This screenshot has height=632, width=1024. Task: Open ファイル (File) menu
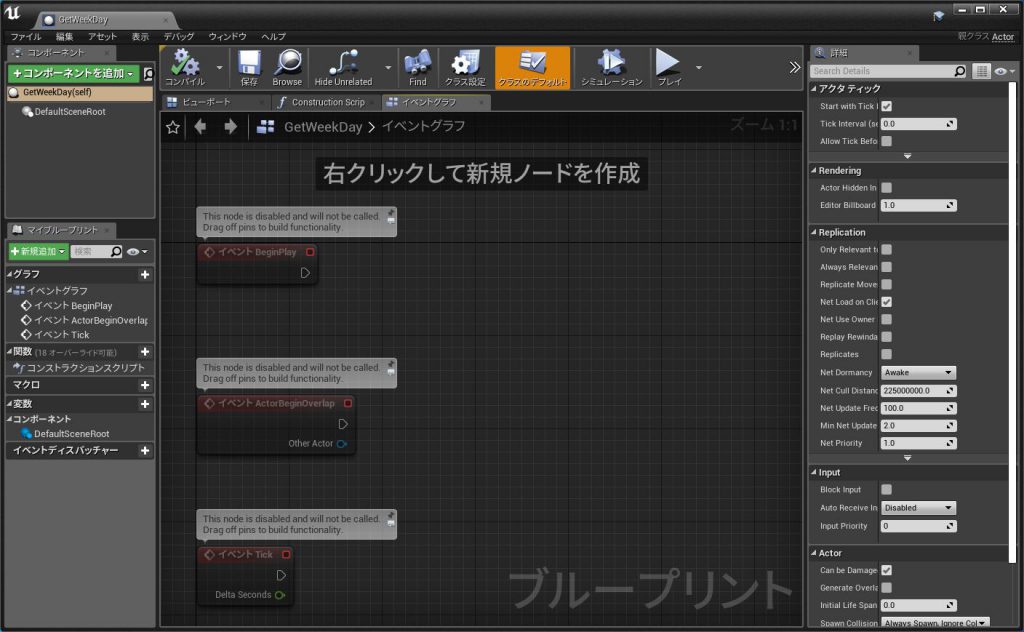click(25, 37)
